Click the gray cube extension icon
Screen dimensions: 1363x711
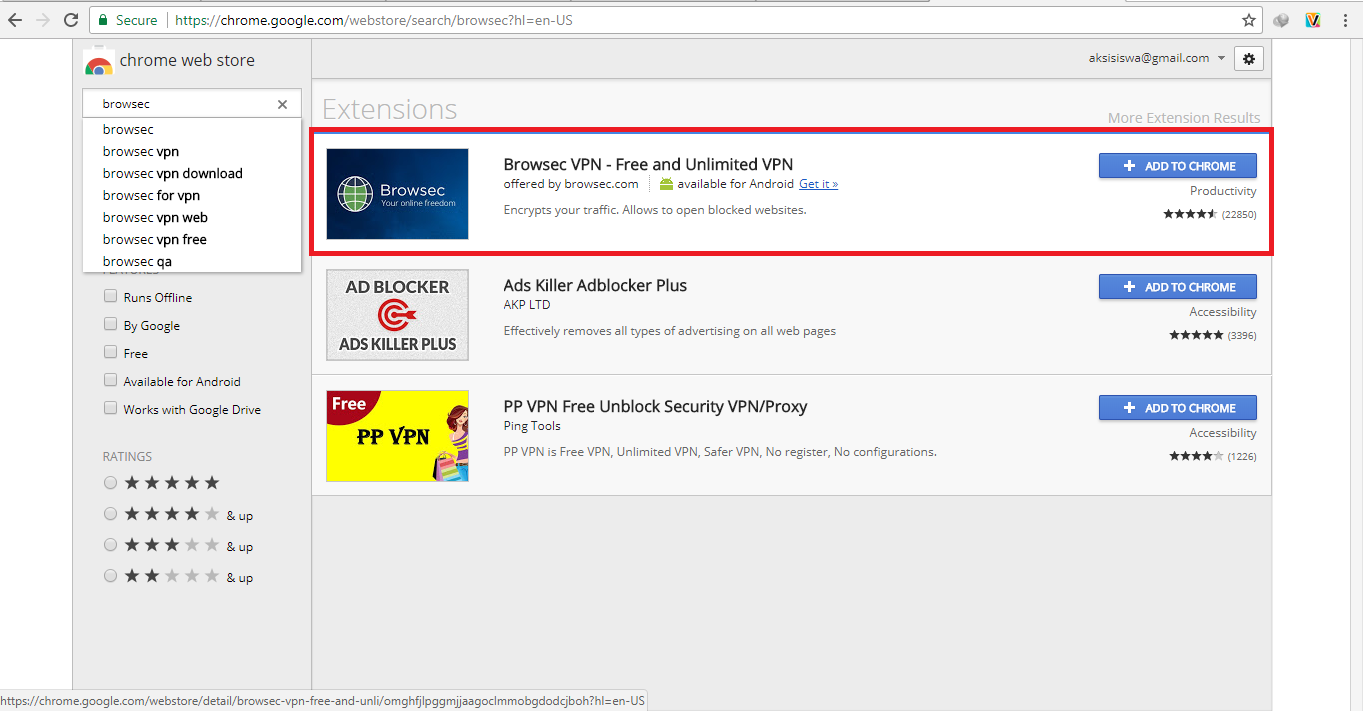1282,20
